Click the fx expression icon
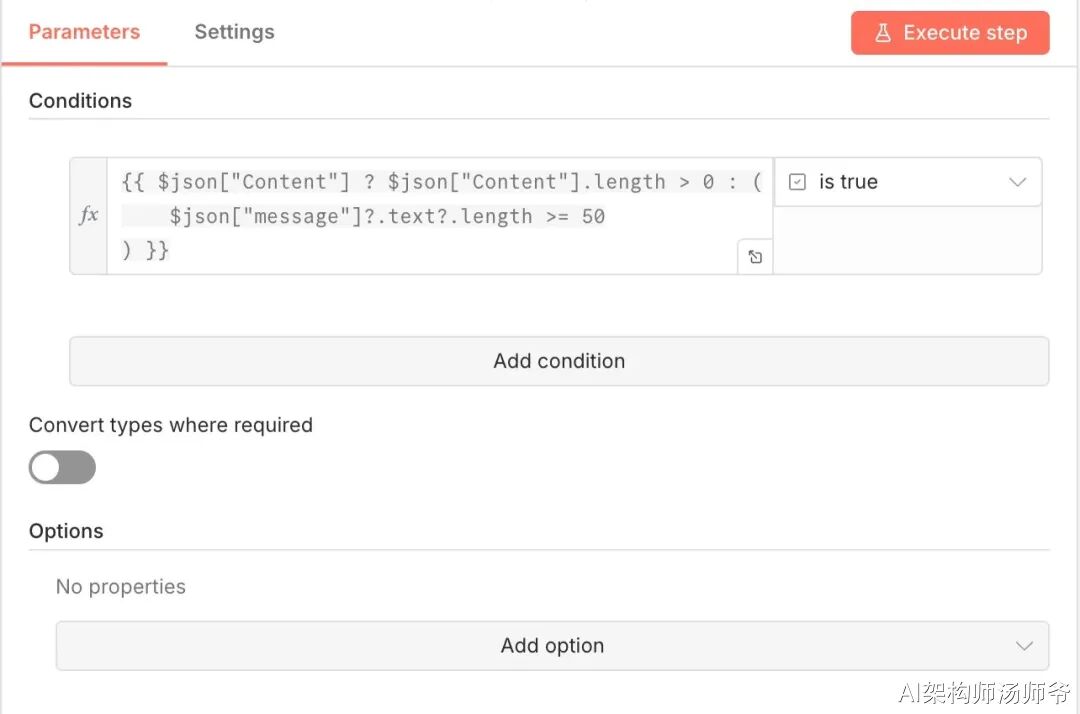 (88, 215)
